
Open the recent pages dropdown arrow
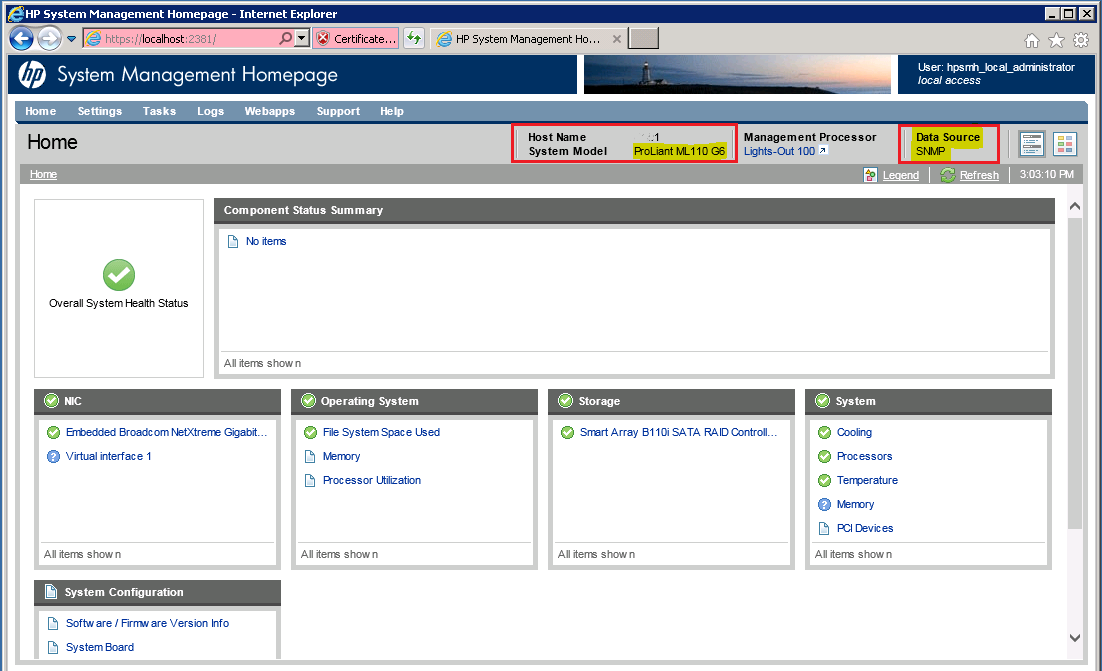click(72, 39)
